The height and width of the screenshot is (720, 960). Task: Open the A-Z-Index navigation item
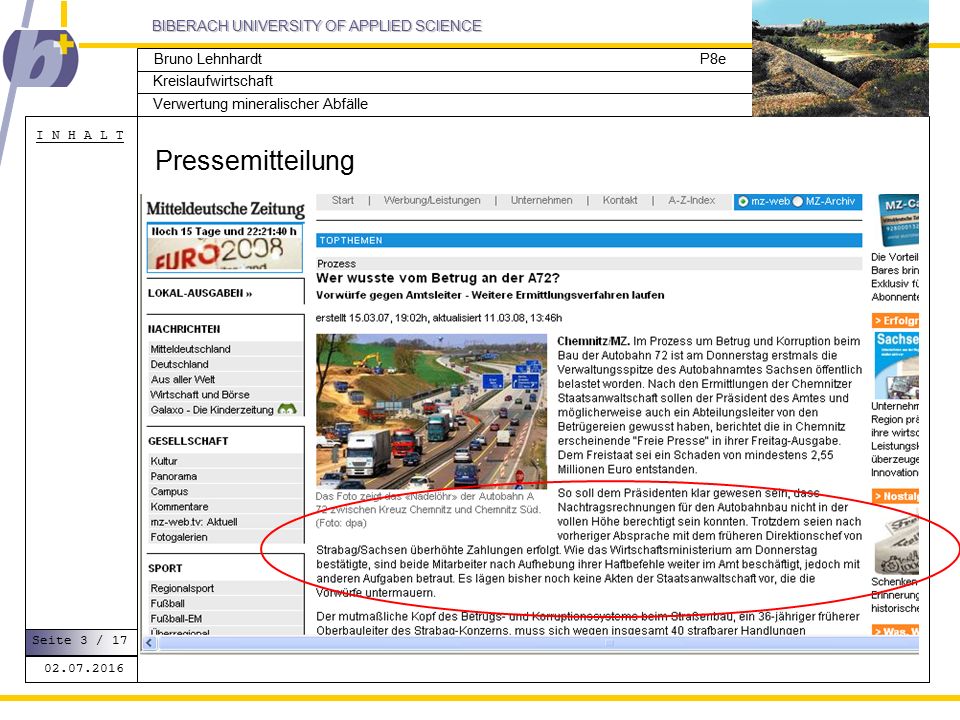[691, 200]
